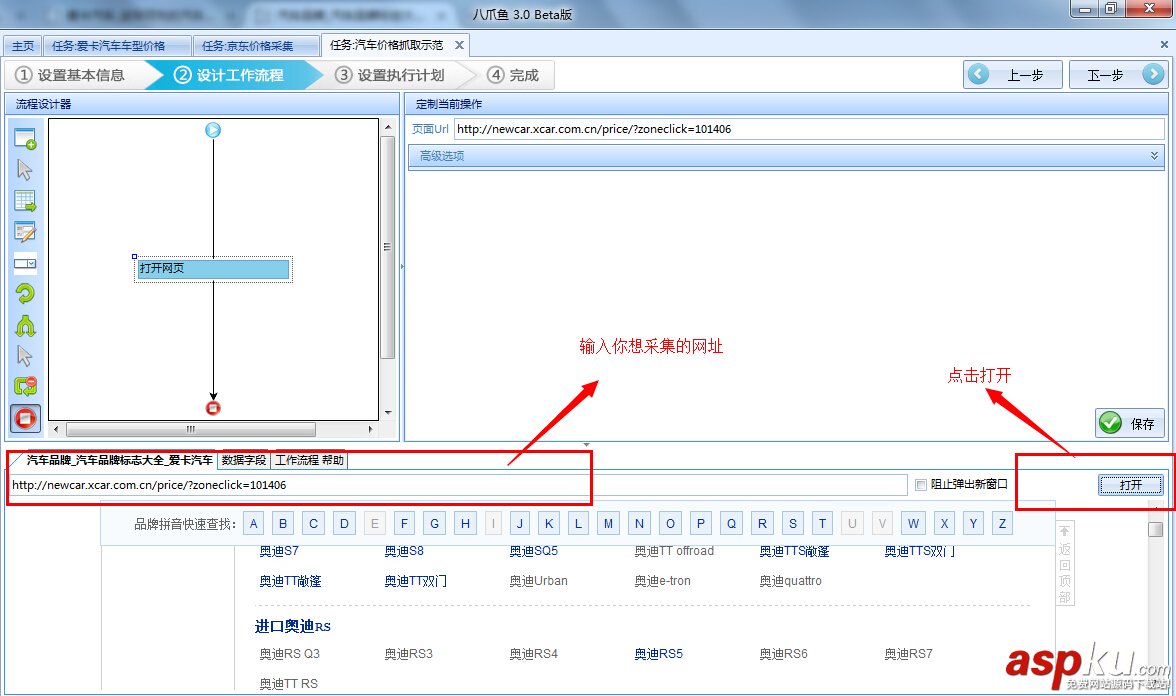Open the 数据字段 tab

click(244, 460)
